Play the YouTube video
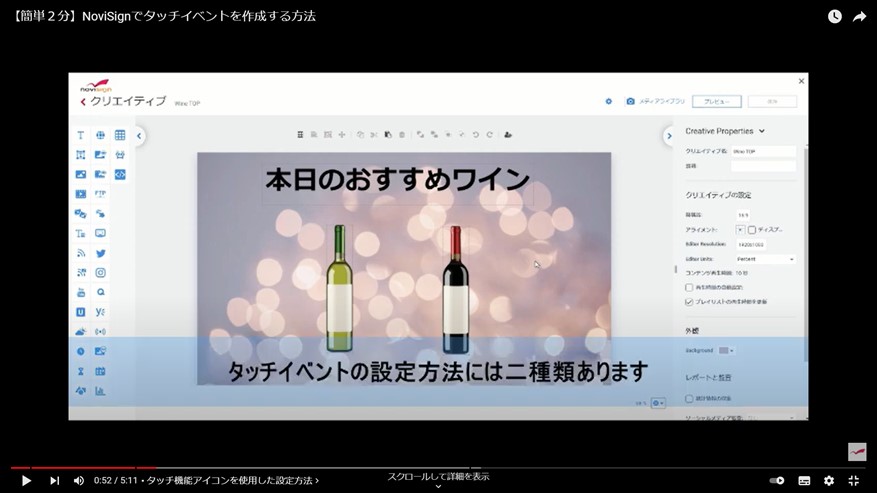Screen dimensions: 877x493 click(26, 480)
